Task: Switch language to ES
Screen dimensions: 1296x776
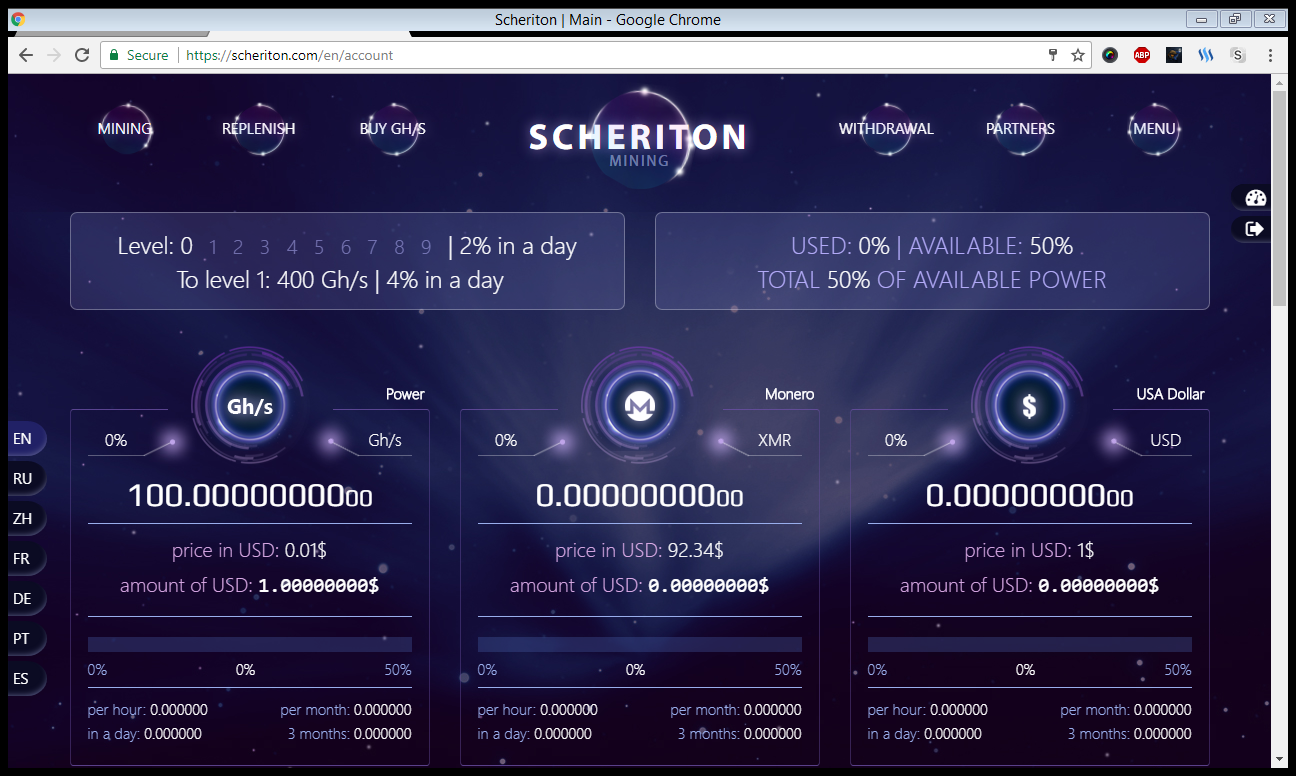Action: [x=24, y=678]
